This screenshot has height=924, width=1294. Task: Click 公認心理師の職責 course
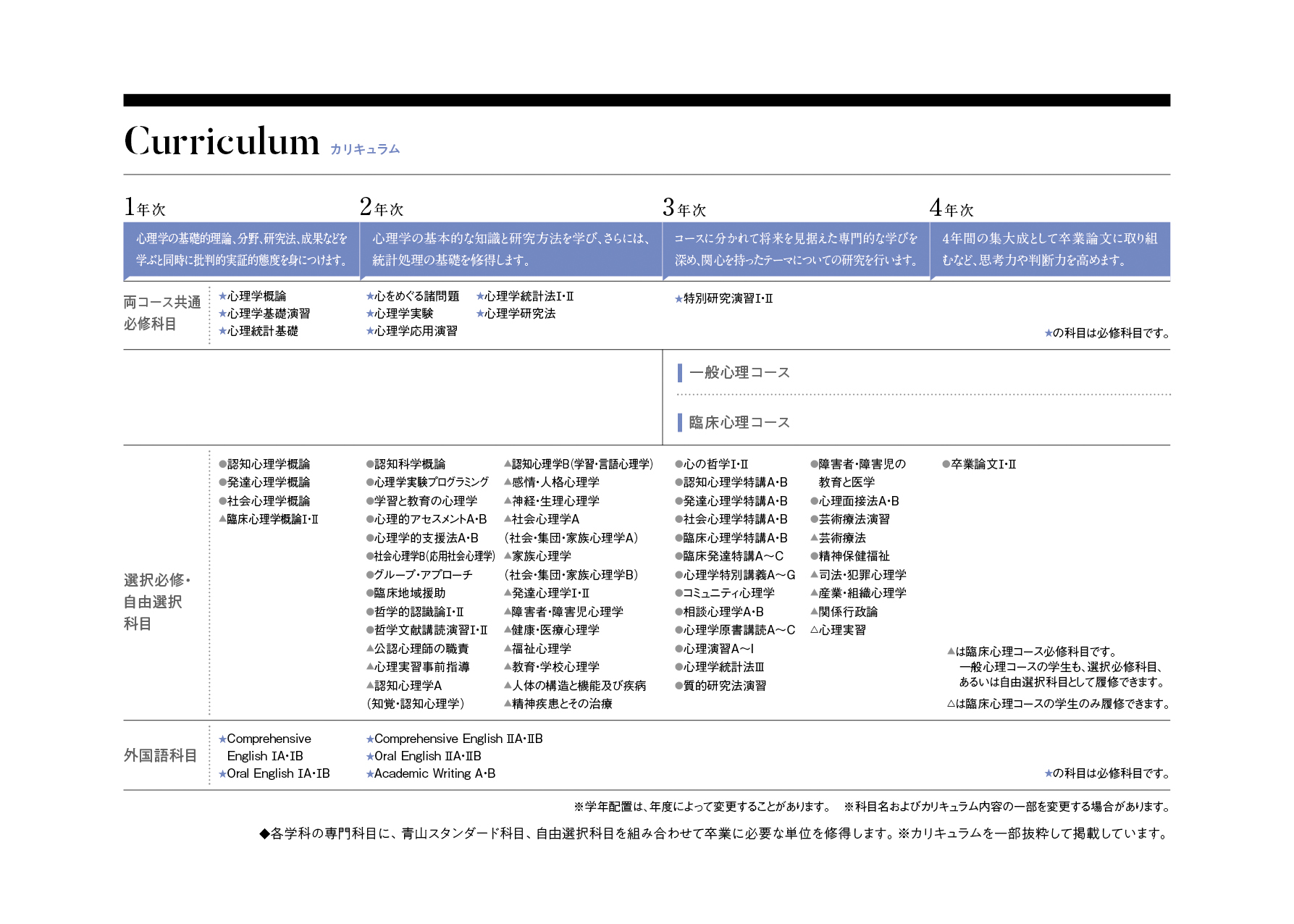(x=418, y=649)
